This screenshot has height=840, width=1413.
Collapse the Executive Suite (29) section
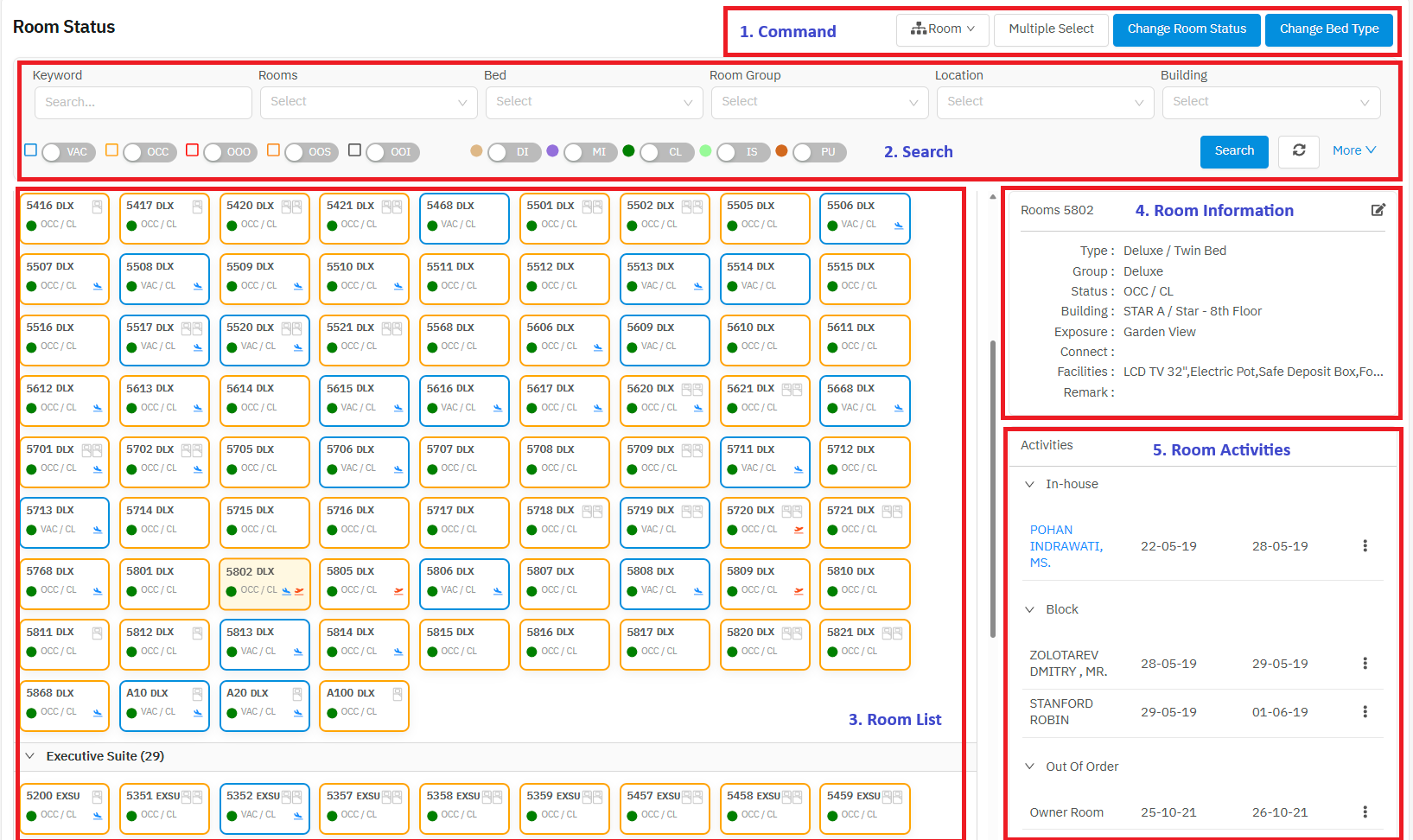point(30,756)
